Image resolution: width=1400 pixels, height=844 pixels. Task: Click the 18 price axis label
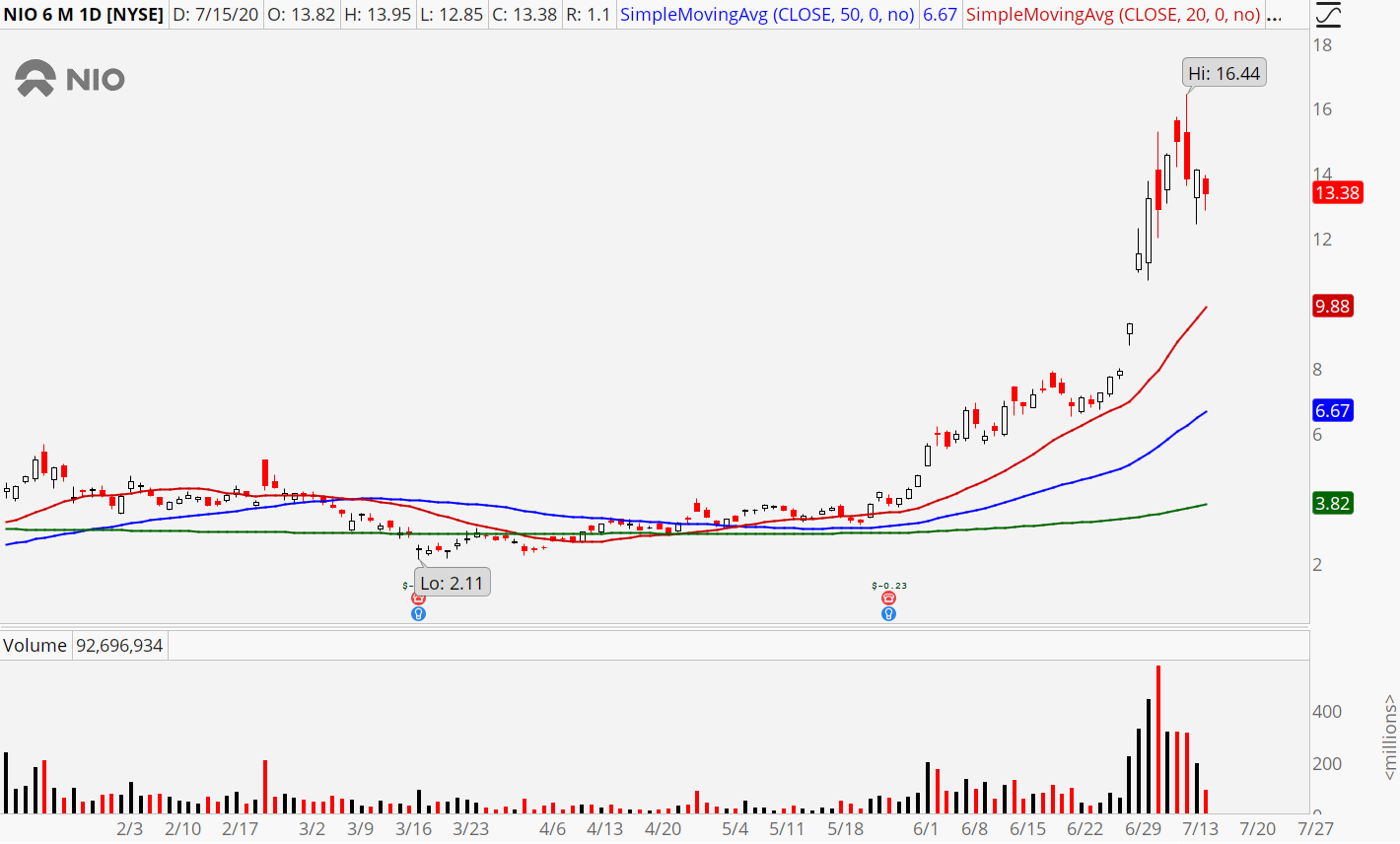coord(1322,44)
